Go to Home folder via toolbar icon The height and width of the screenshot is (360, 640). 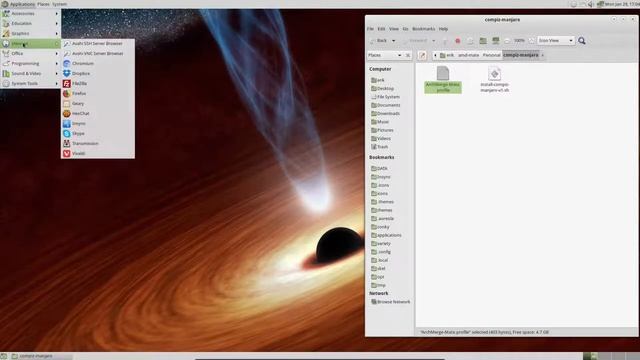(483, 41)
